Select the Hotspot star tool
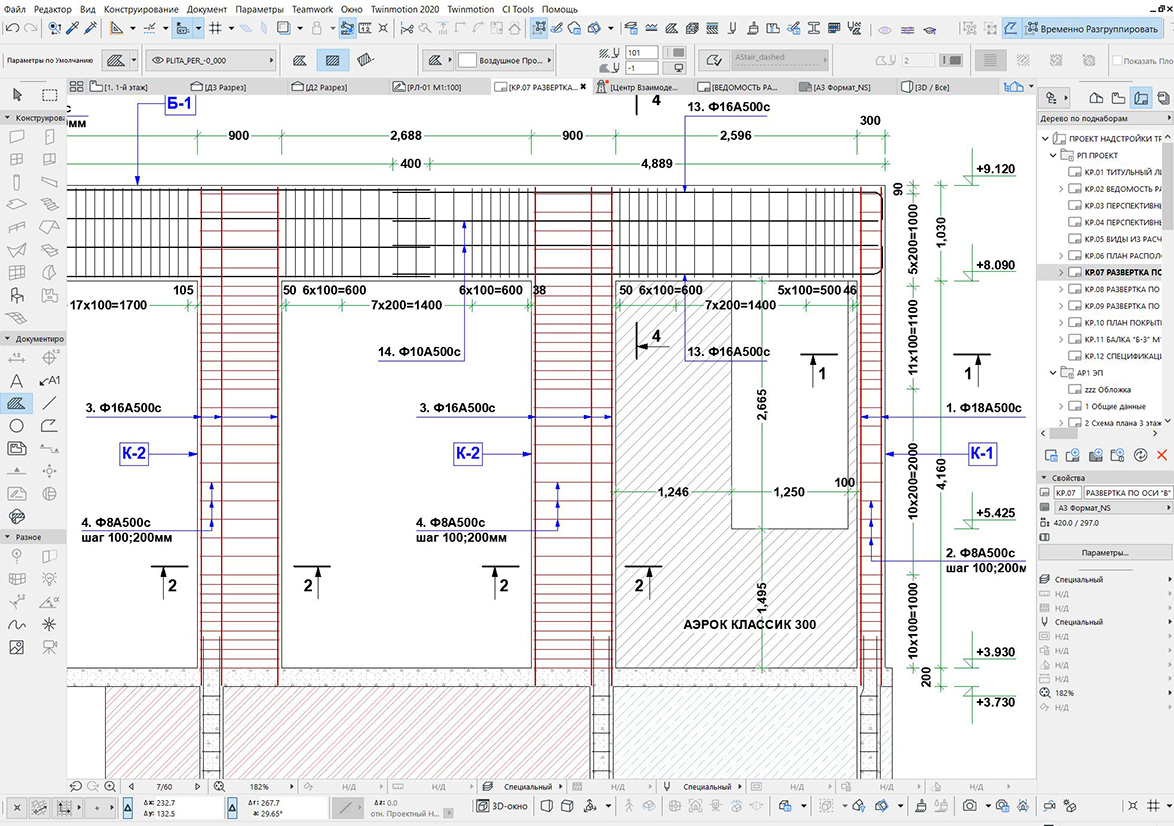The image size is (1174, 826). pos(49,625)
